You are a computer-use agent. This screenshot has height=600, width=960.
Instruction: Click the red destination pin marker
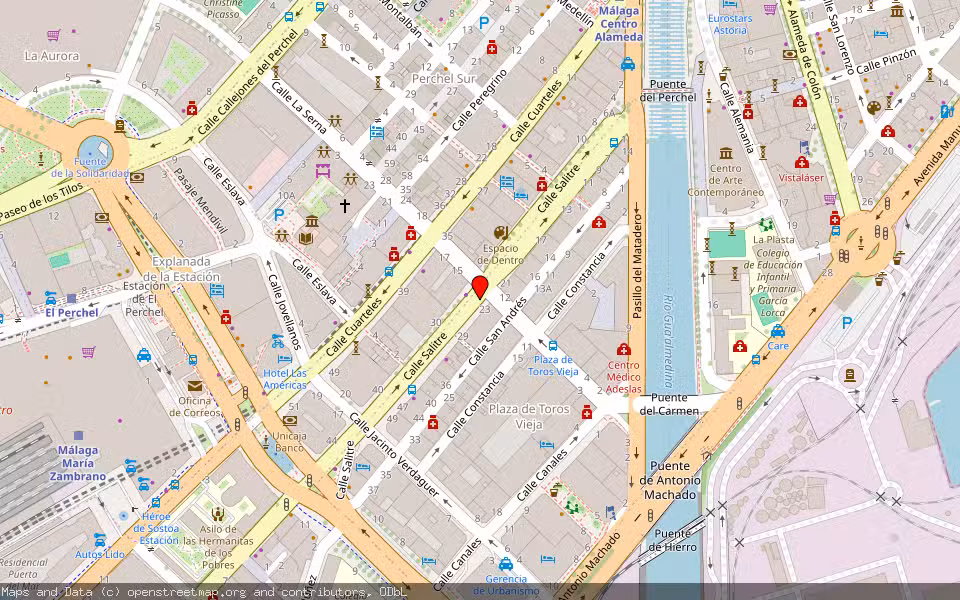[x=481, y=288]
